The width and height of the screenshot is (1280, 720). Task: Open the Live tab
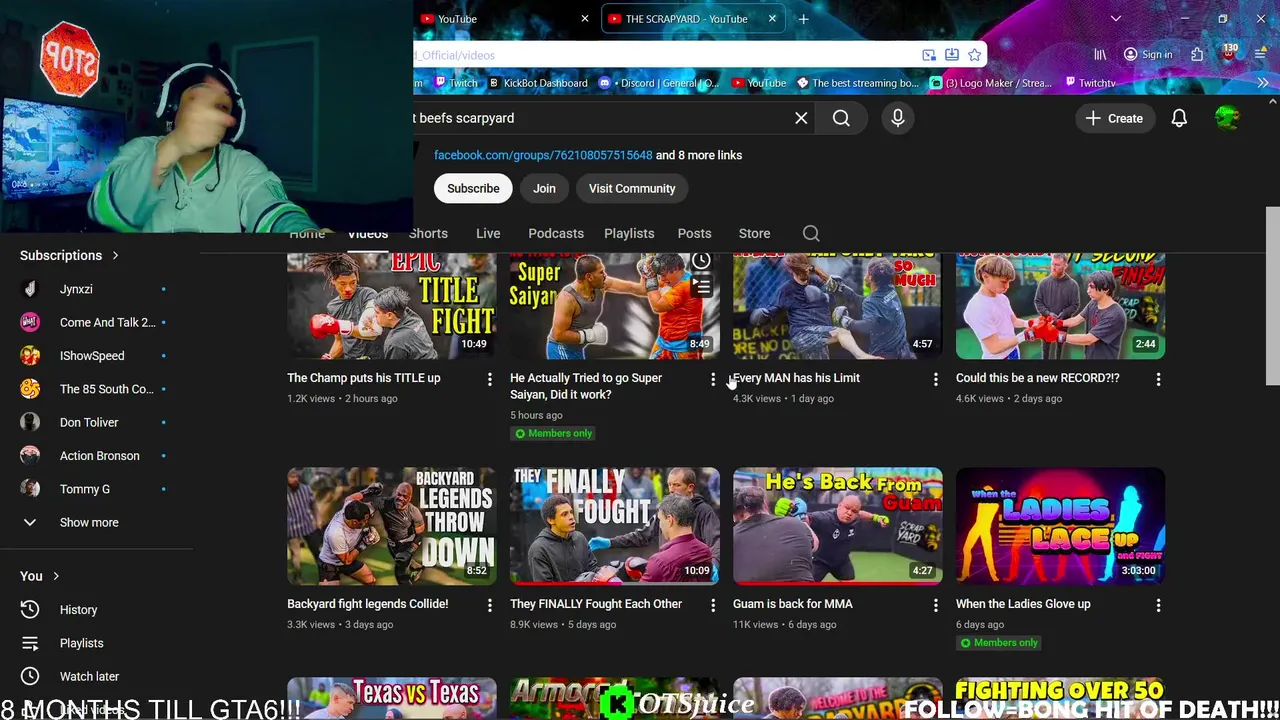pos(488,233)
